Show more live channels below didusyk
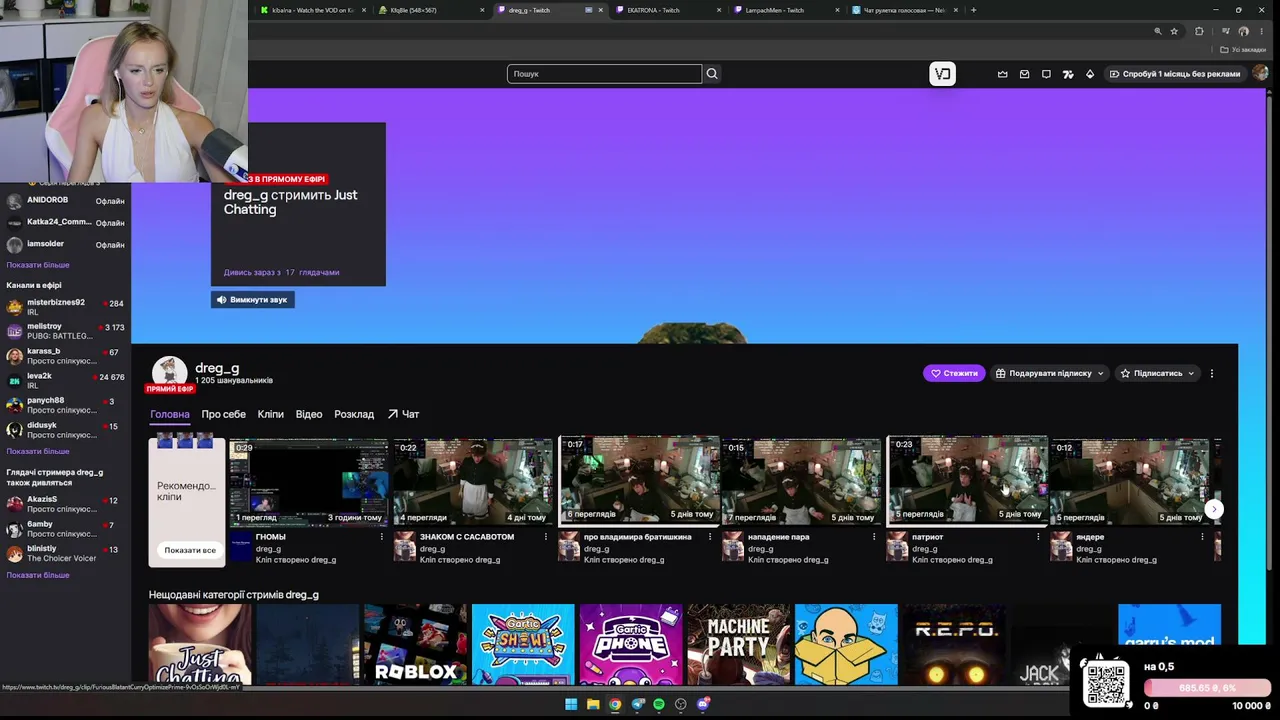This screenshot has width=1280, height=720. pyautogui.click(x=38, y=451)
